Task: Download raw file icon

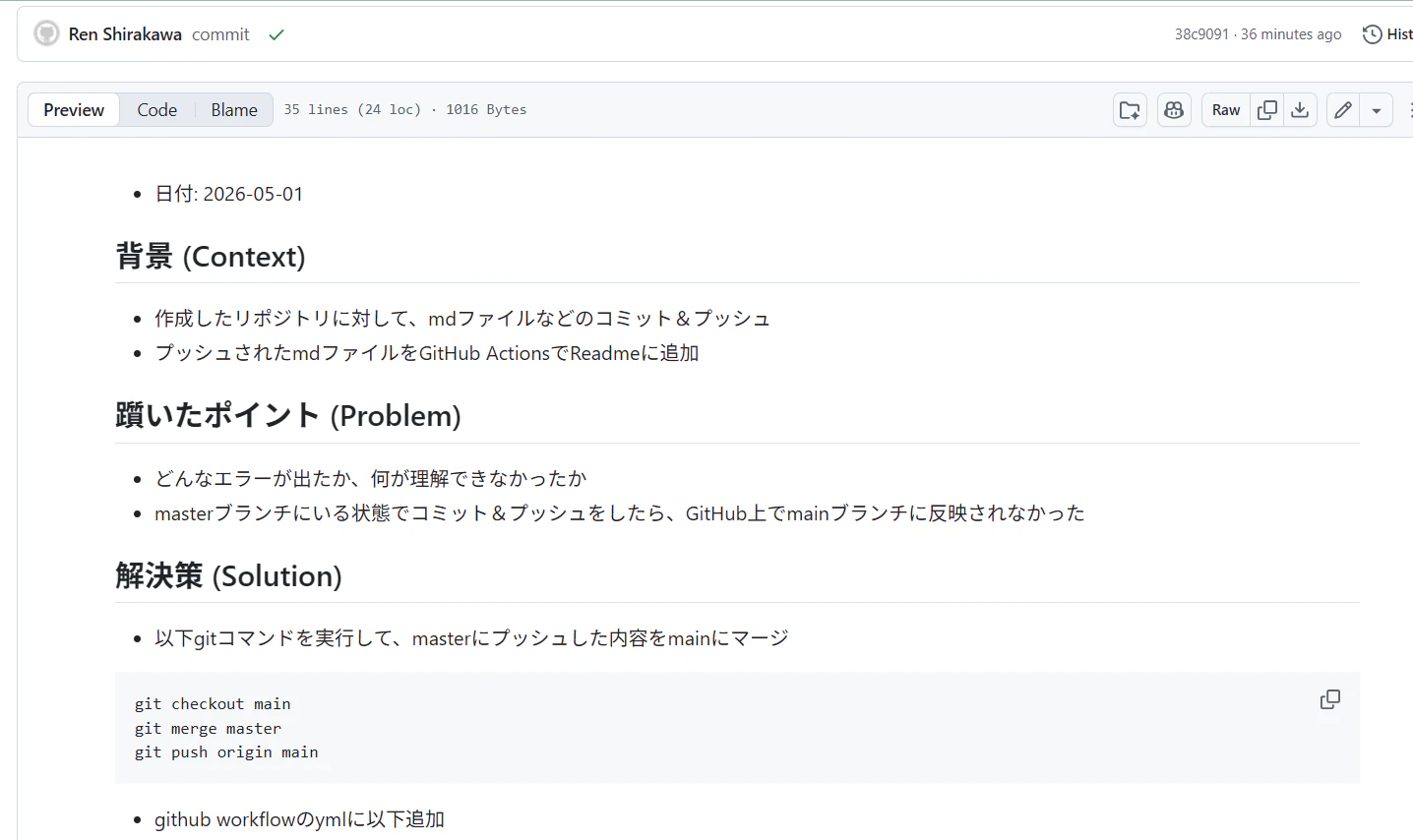Action: click(1300, 110)
